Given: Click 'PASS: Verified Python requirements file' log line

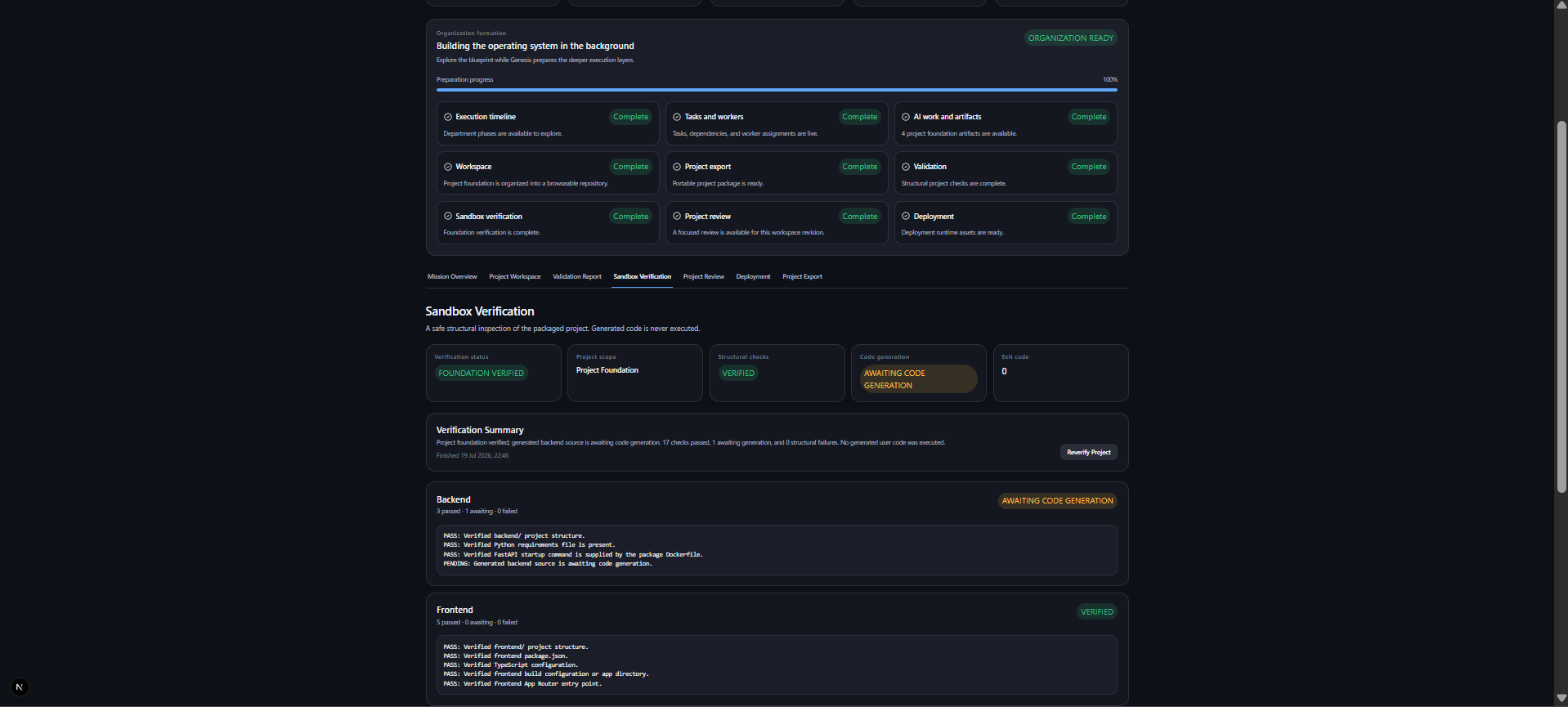Looking at the screenshot, I should [529, 545].
